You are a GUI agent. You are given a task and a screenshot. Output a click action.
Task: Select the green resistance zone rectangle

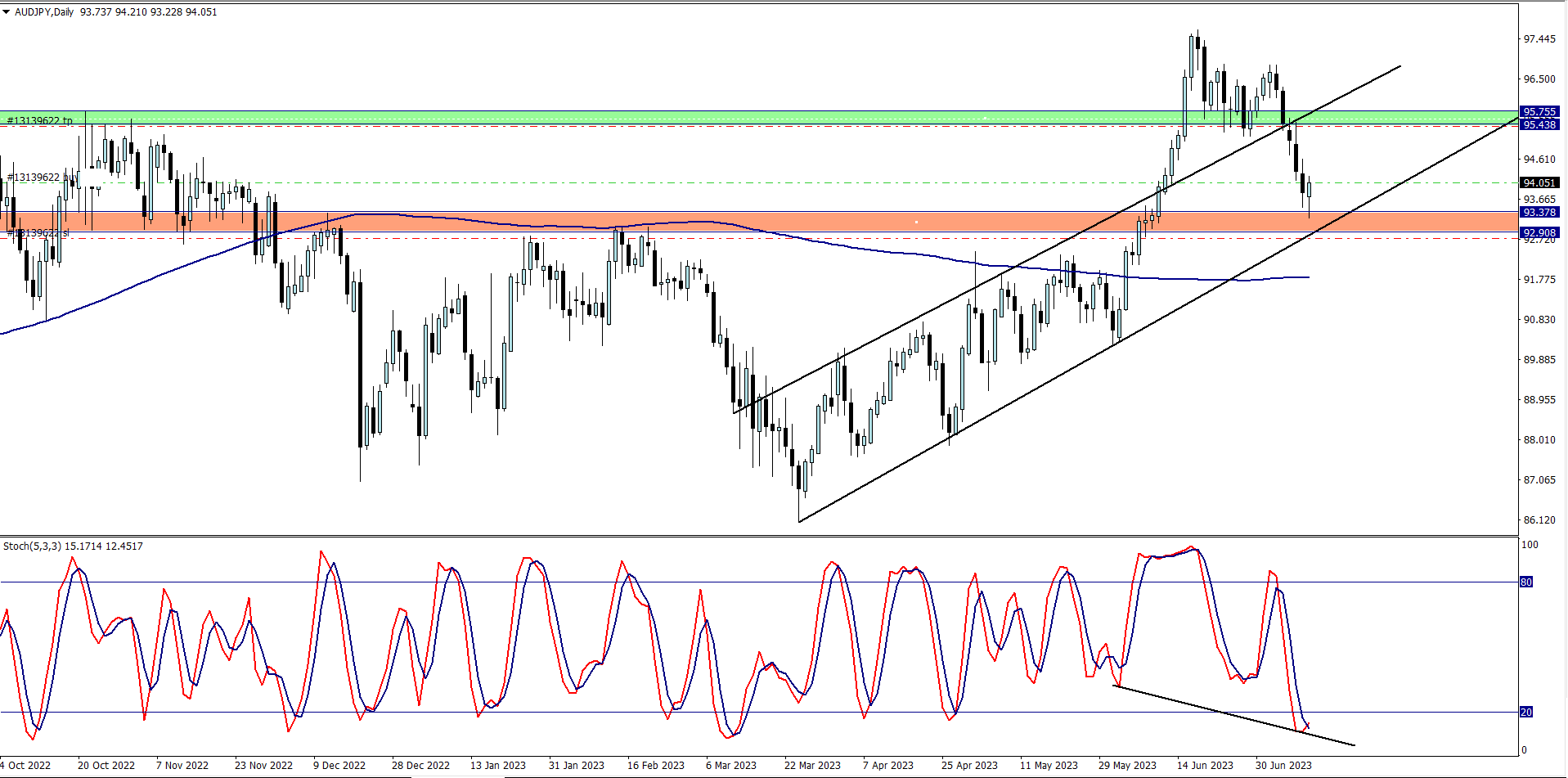pyautogui.click(x=759, y=119)
